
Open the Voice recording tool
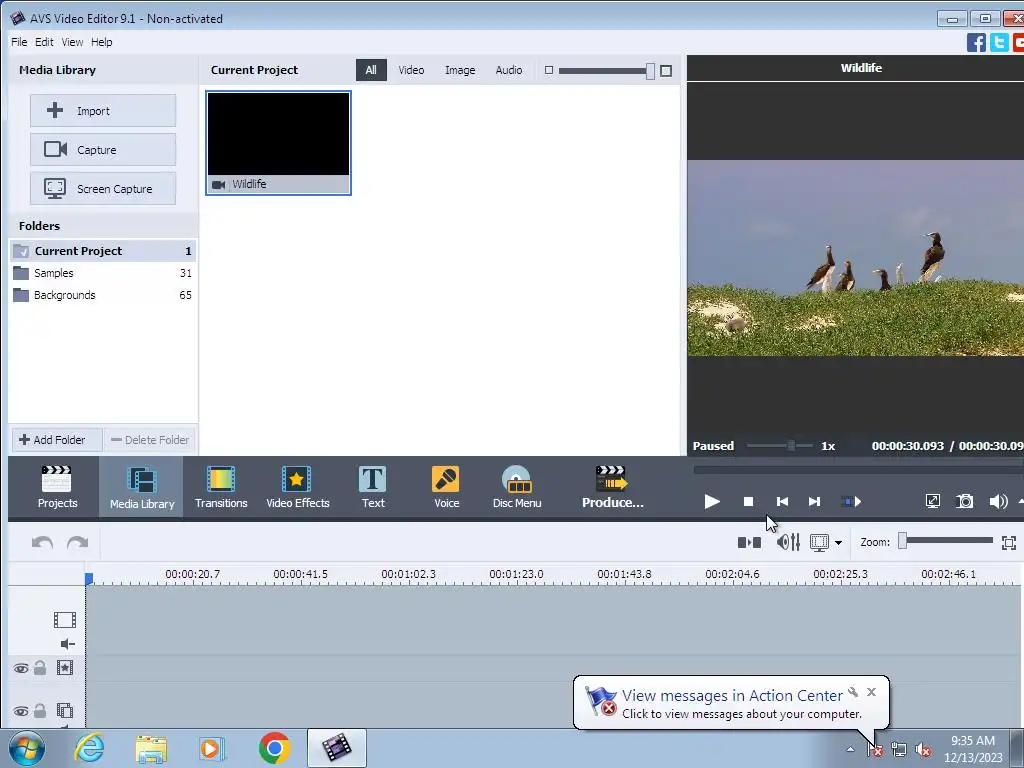click(446, 487)
